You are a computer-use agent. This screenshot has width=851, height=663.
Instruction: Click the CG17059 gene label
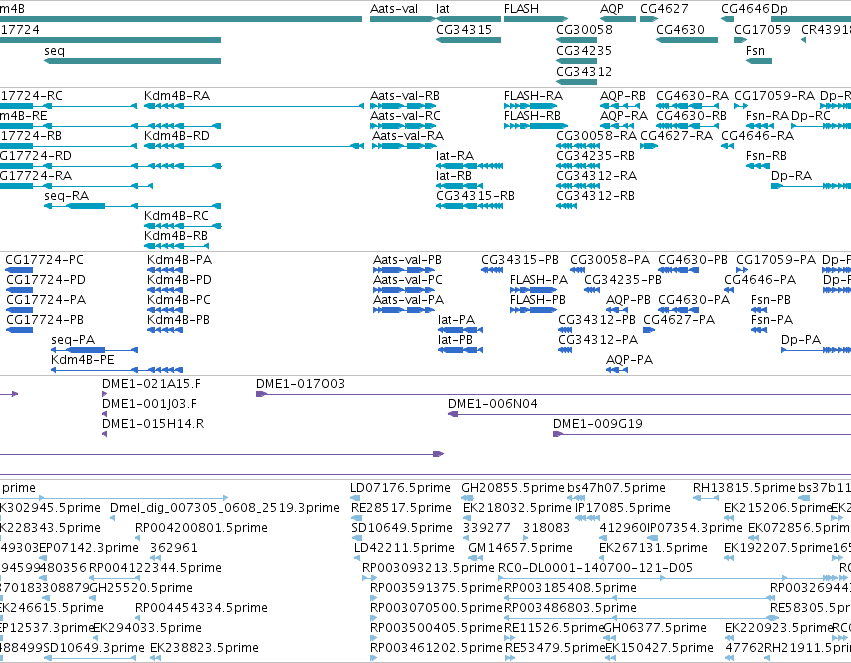pos(762,30)
